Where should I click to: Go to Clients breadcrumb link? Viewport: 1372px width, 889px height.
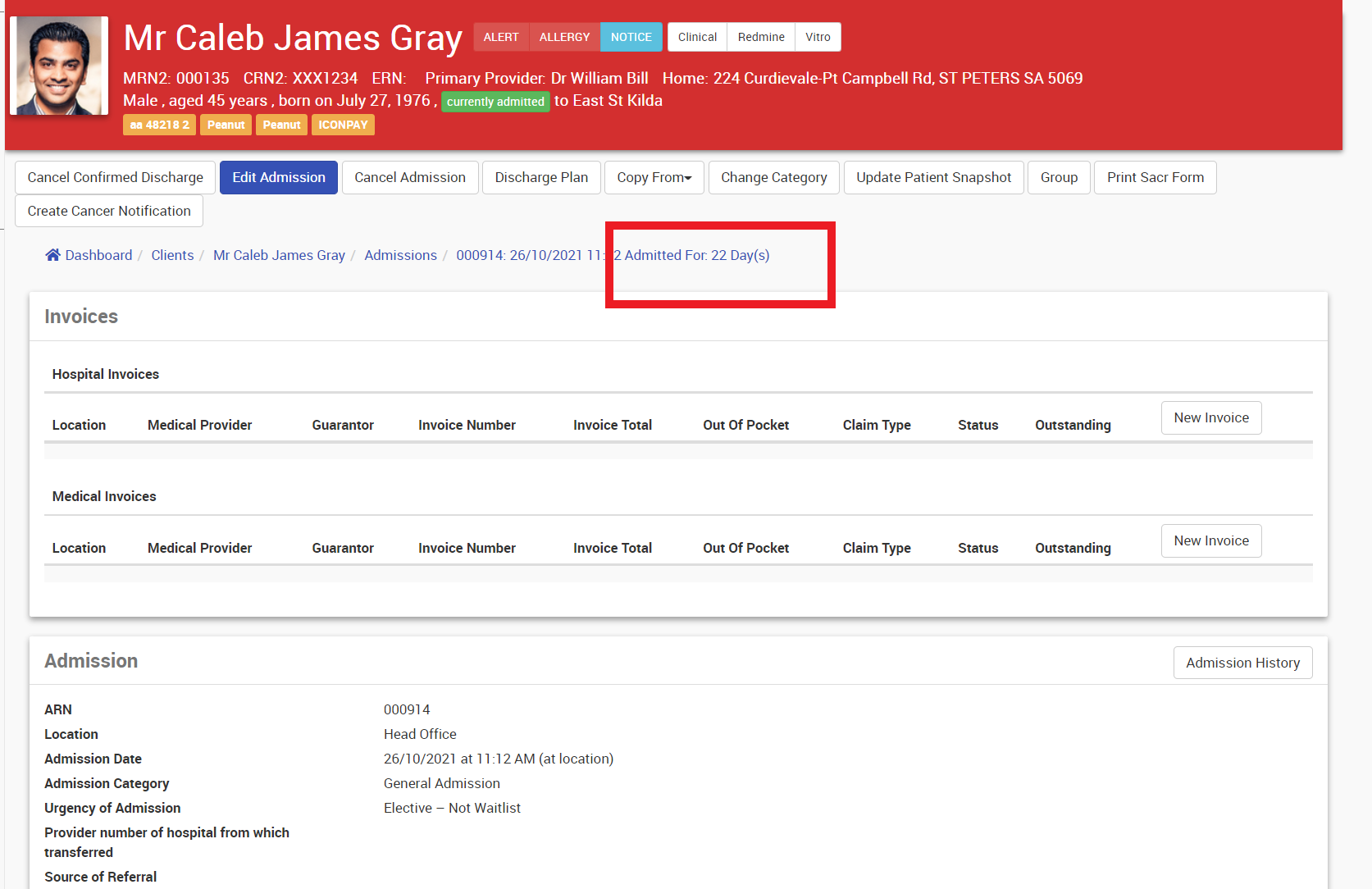[x=172, y=255]
